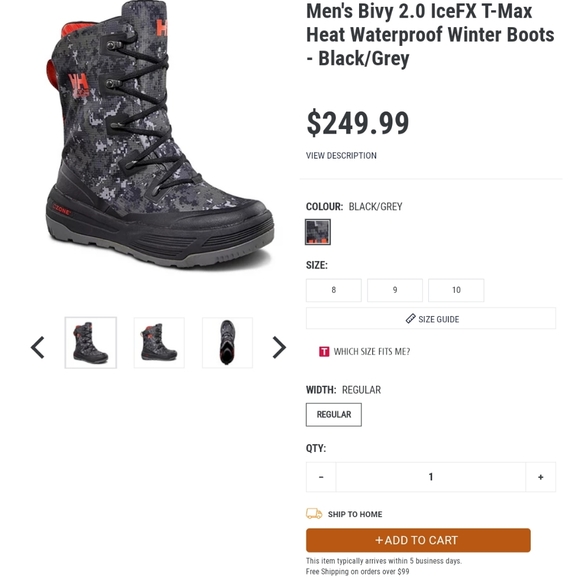
Task: Show previous product image with left arrow
Action: [x=38, y=347]
